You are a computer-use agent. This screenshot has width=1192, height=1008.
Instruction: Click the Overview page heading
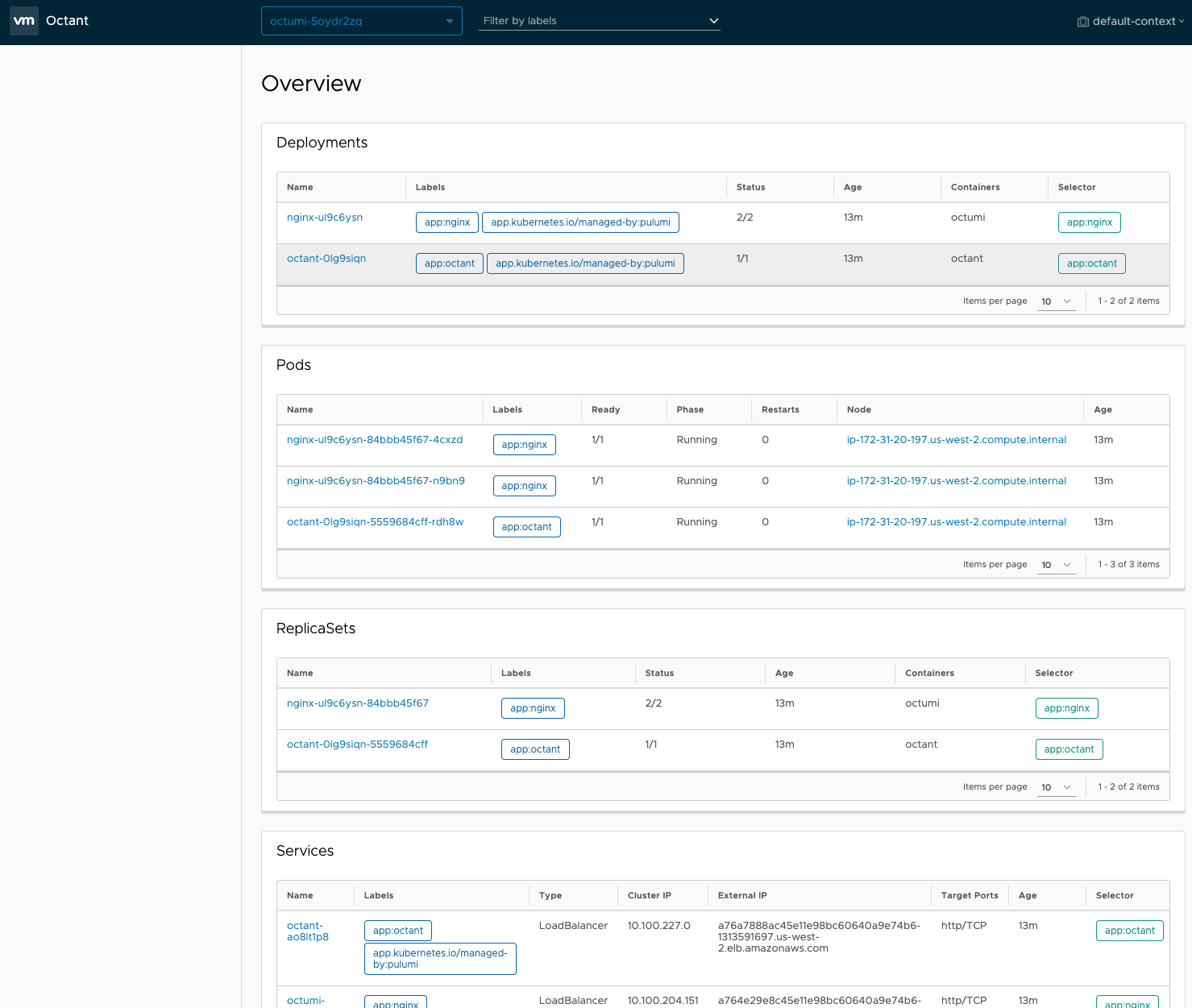coord(311,84)
